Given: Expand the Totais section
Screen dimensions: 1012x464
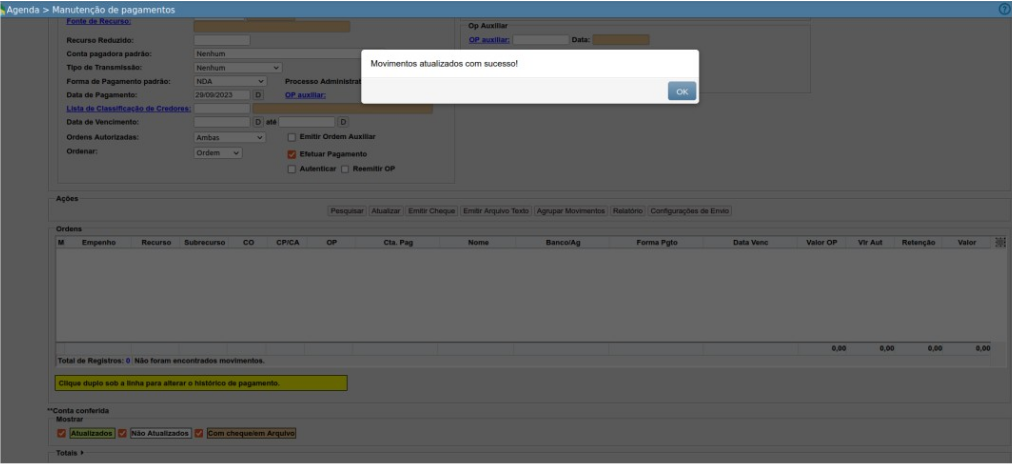Looking at the screenshot, I should click(x=70, y=453).
